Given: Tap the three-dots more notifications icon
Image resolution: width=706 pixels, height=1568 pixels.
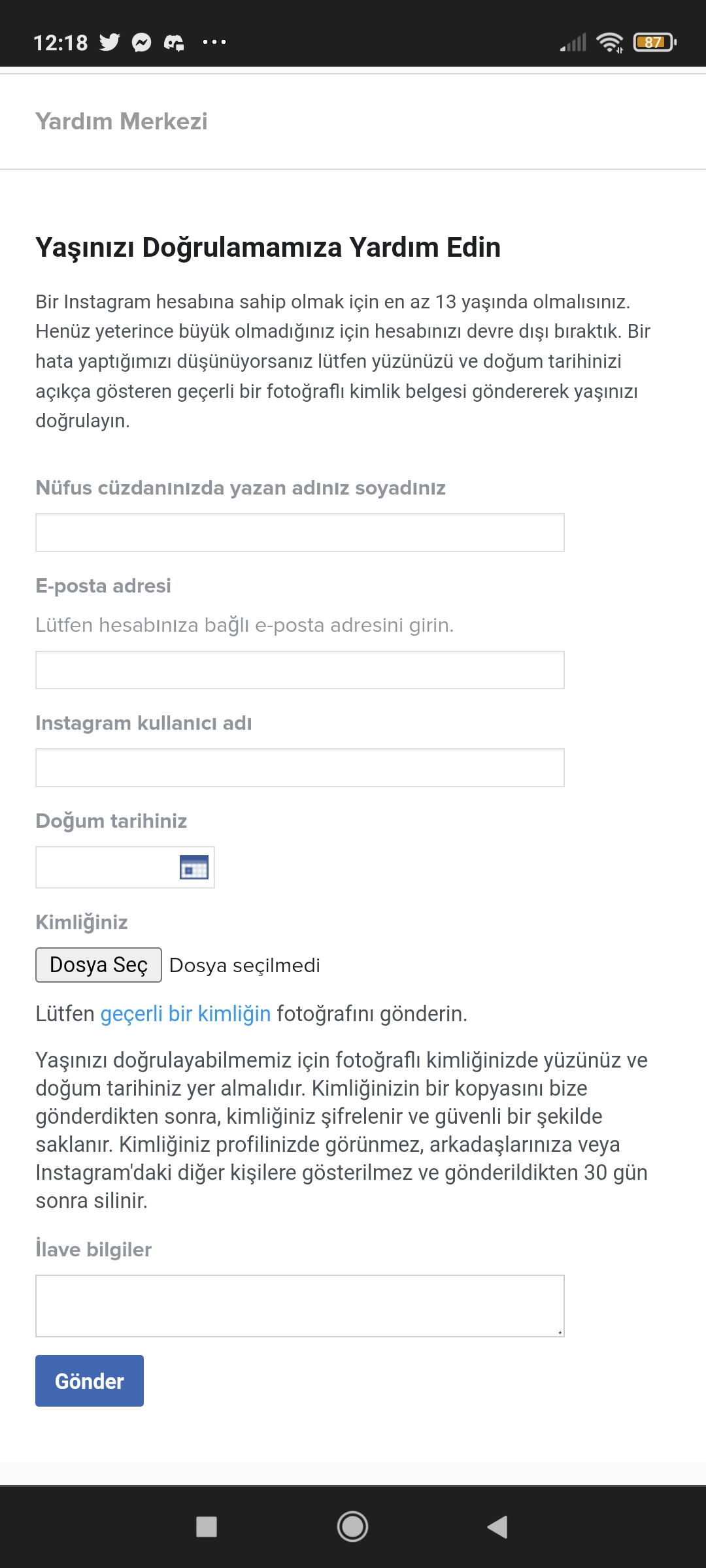Looking at the screenshot, I should [214, 42].
